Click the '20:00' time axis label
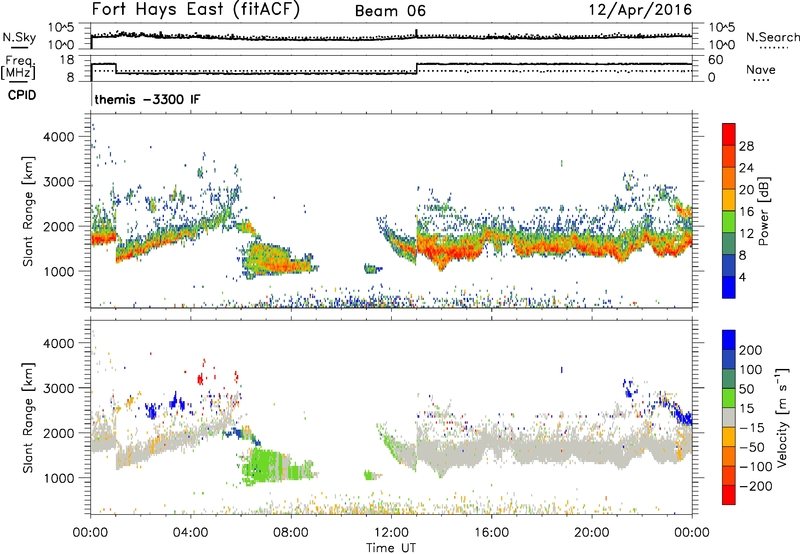 pyautogui.click(x=591, y=533)
